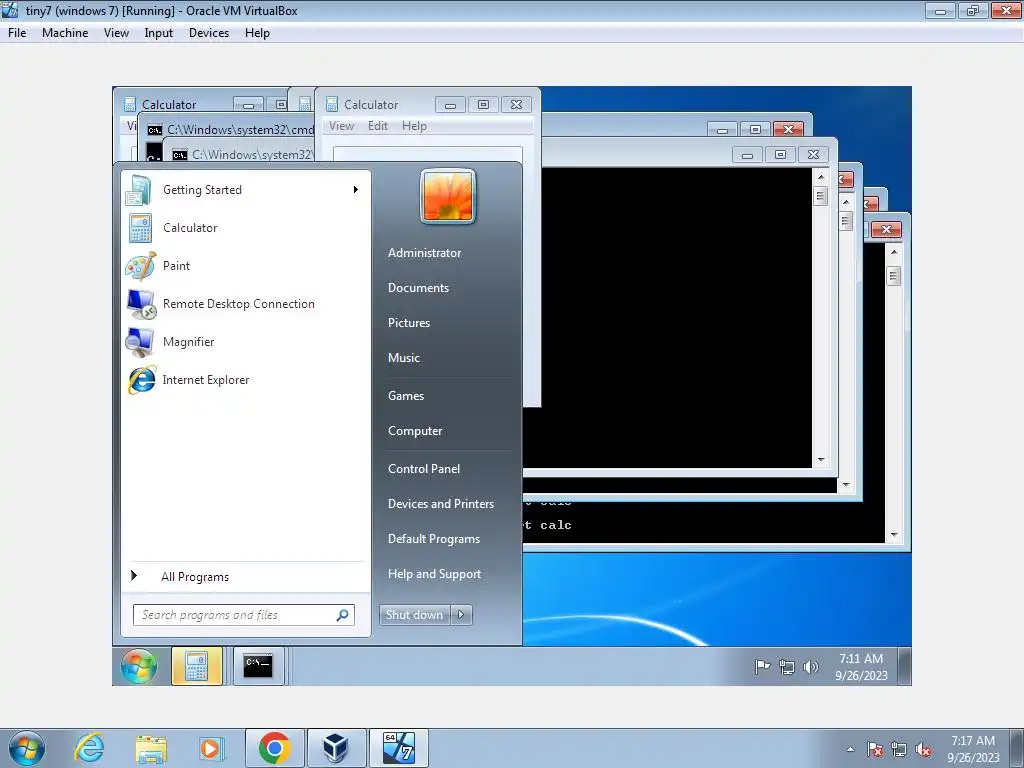Show hidden icons in host tray

[850, 750]
